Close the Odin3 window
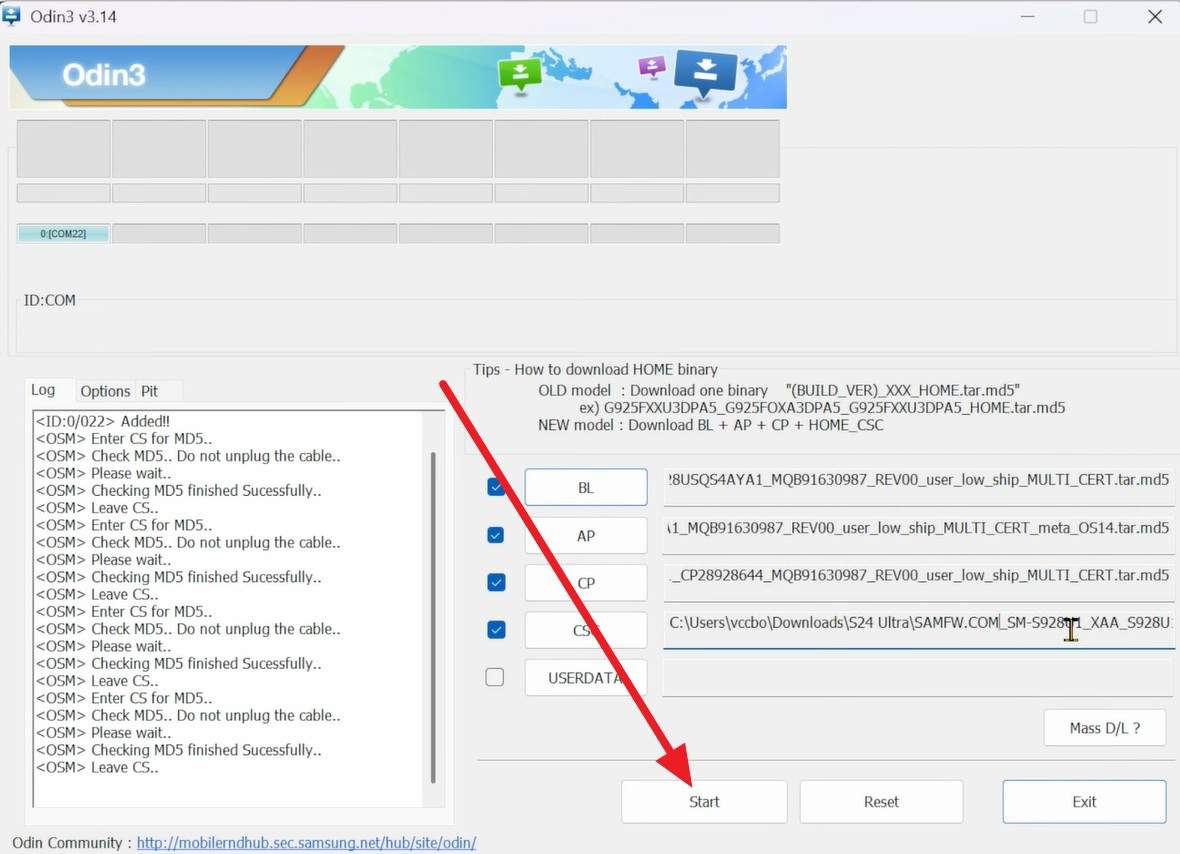 pos(1155,17)
